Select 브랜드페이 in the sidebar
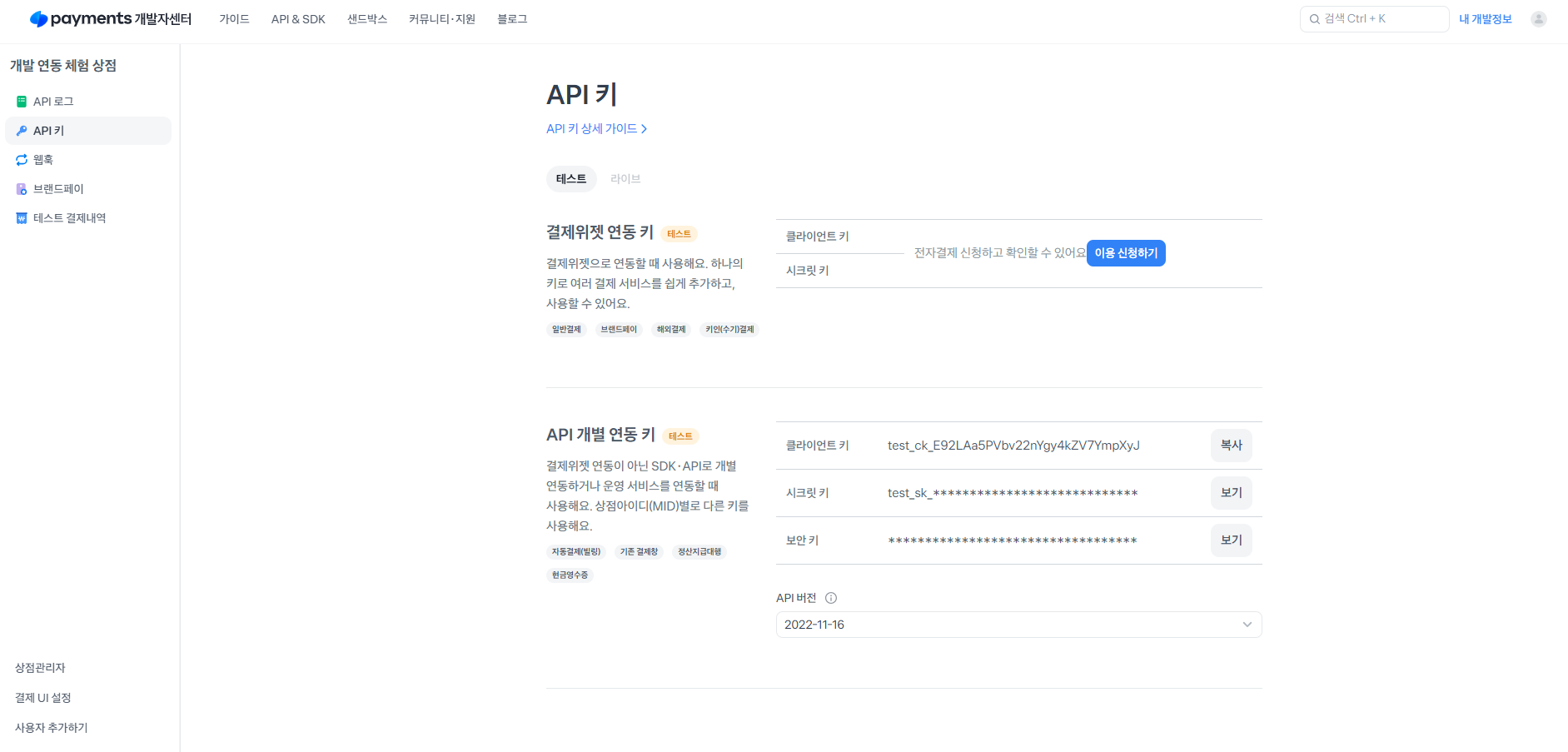This screenshot has height=752, width=1568. coord(88,189)
